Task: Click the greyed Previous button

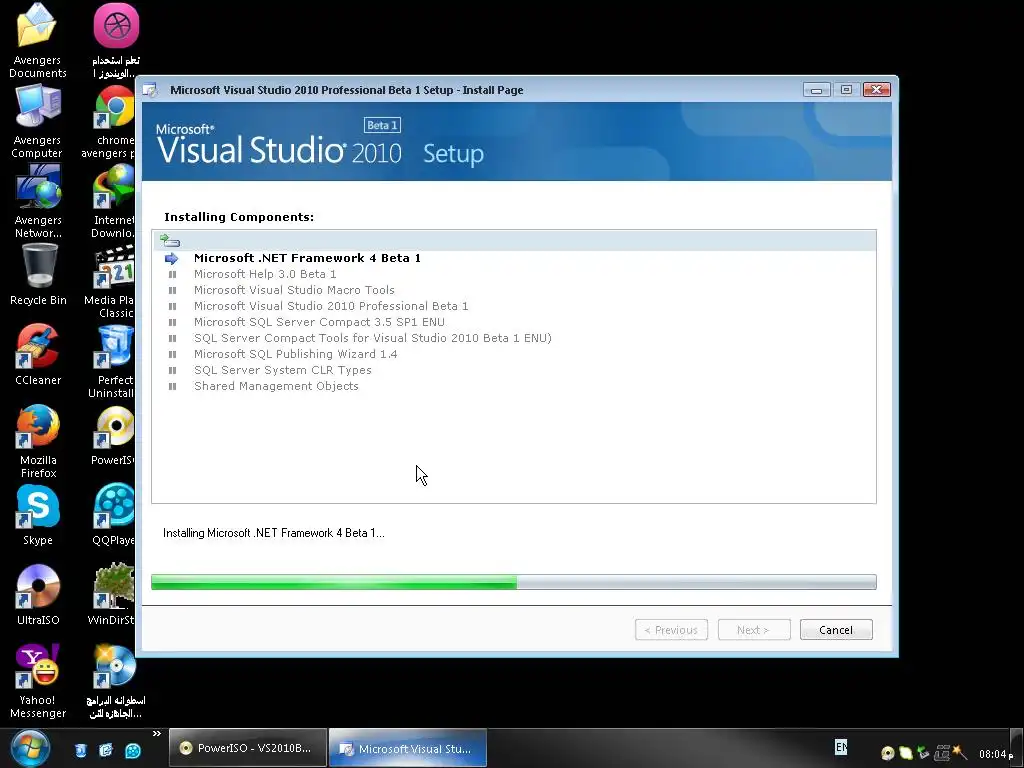Action: (x=671, y=630)
